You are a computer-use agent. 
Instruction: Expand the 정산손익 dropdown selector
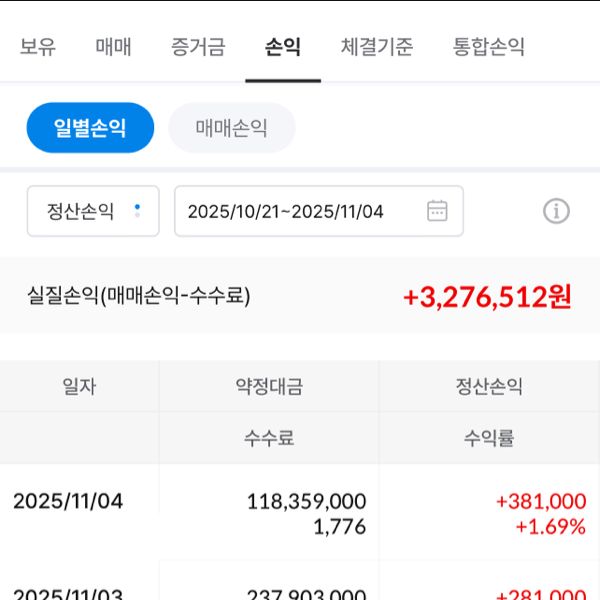(x=93, y=211)
